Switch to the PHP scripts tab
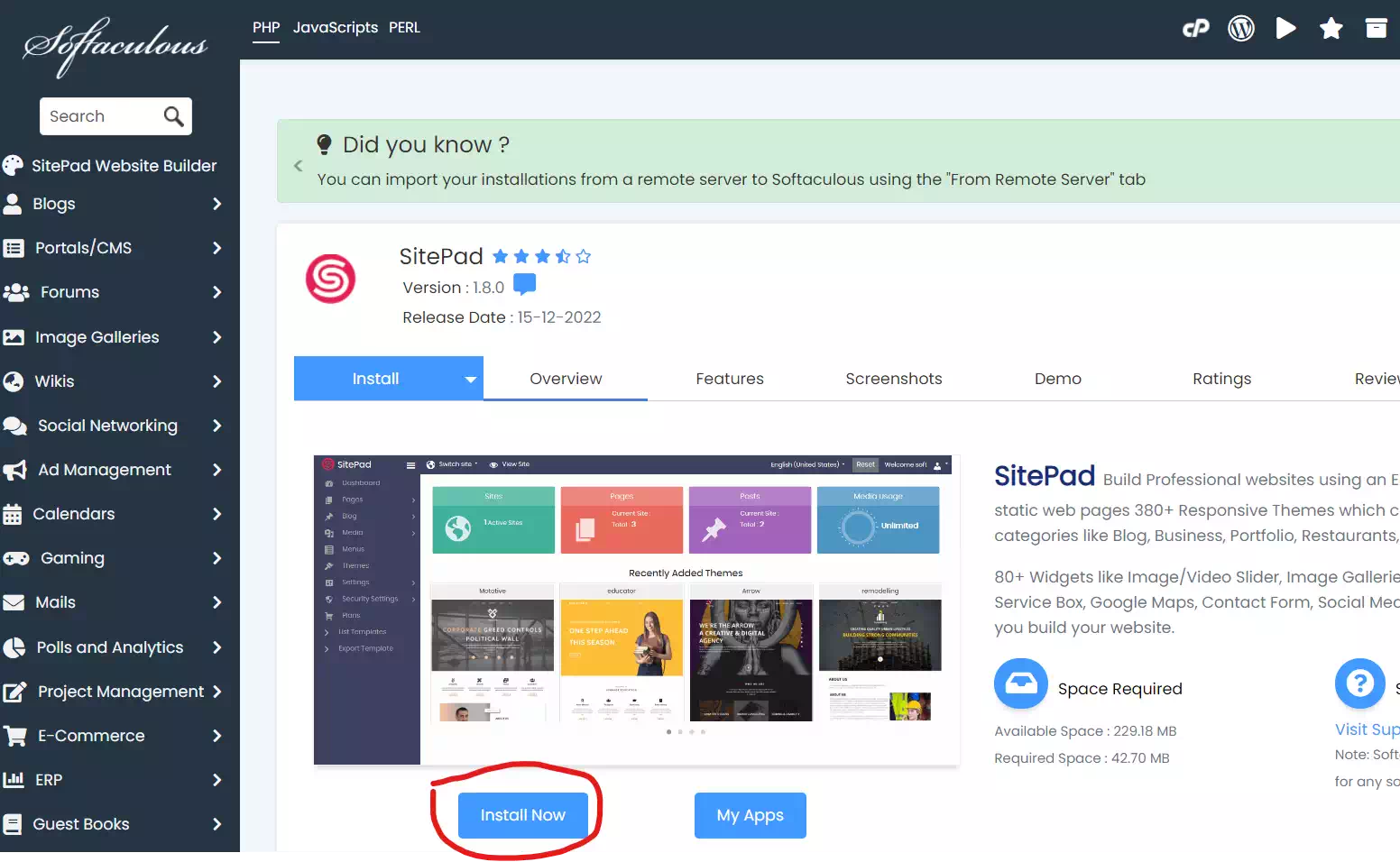The width and height of the screenshot is (1400, 862). click(x=266, y=28)
